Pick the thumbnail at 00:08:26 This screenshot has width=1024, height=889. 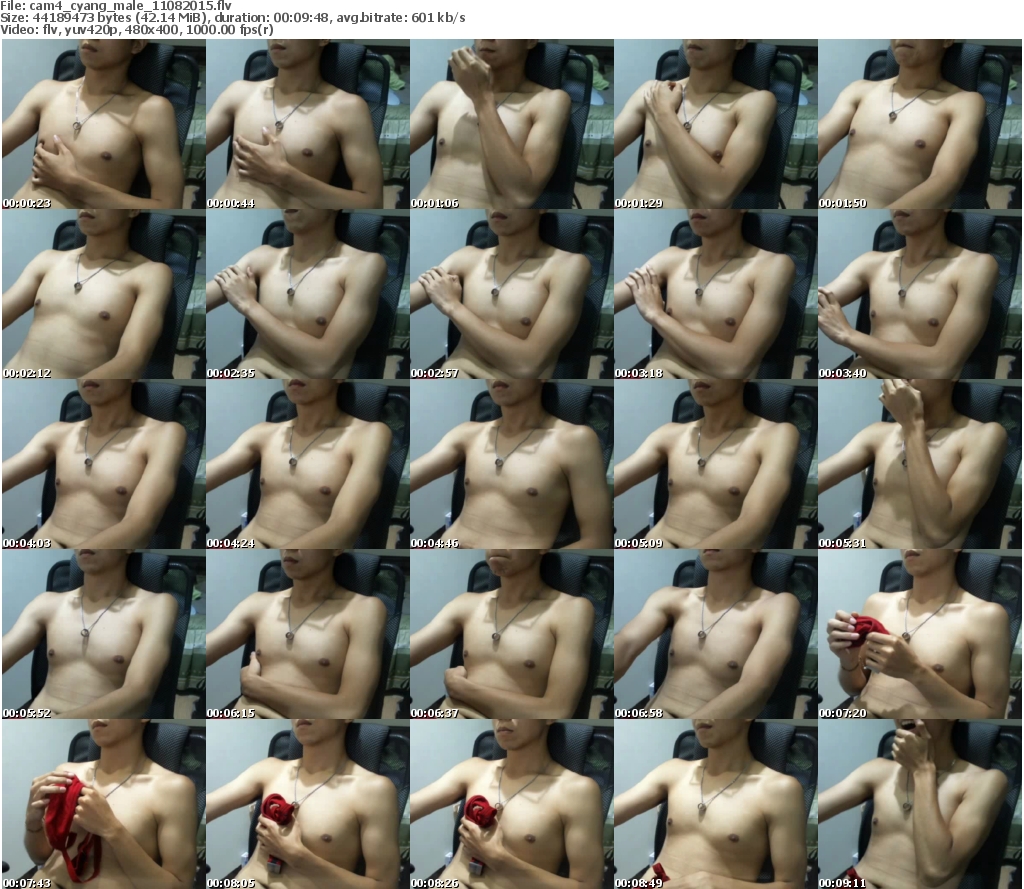[511, 804]
